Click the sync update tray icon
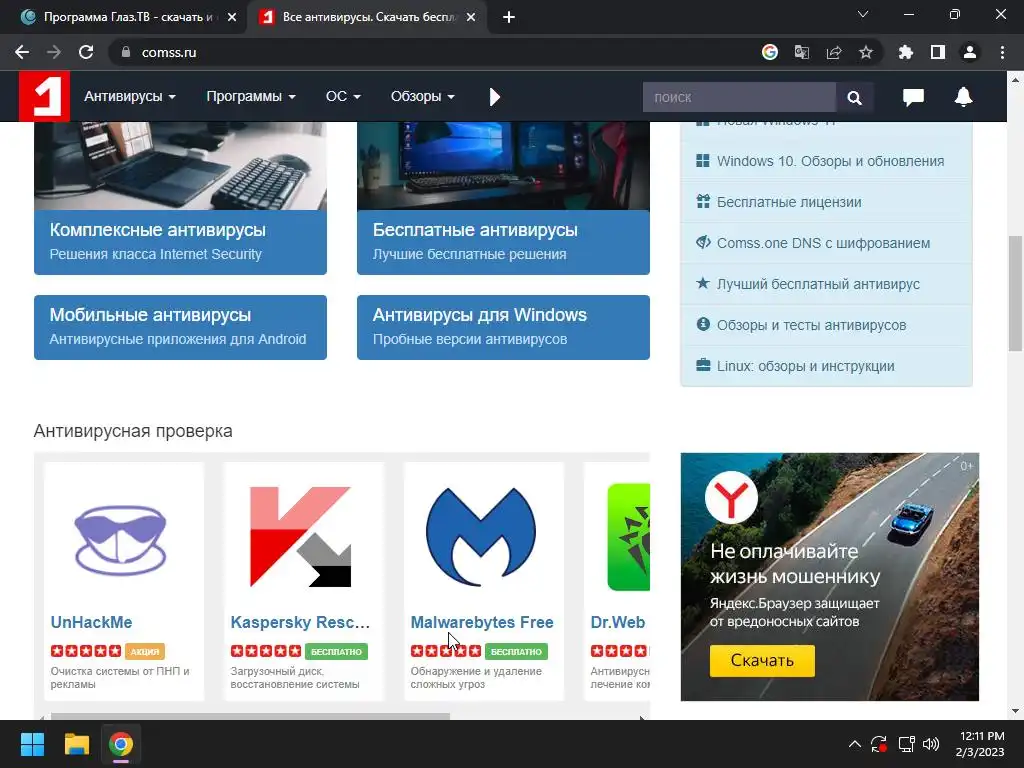The height and width of the screenshot is (768, 1024). pyautogui.click(x=879, y=744)
